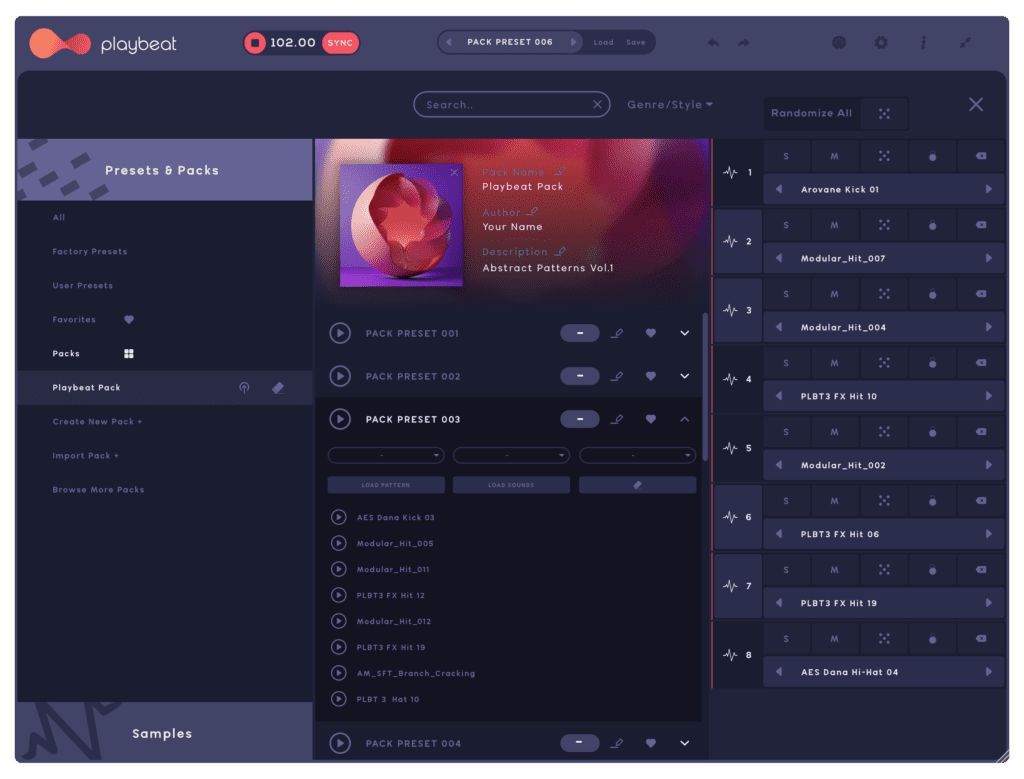Go to the previous preset arrow in header
This screenshot has height=779, width=1024.
tap(449, 42)
